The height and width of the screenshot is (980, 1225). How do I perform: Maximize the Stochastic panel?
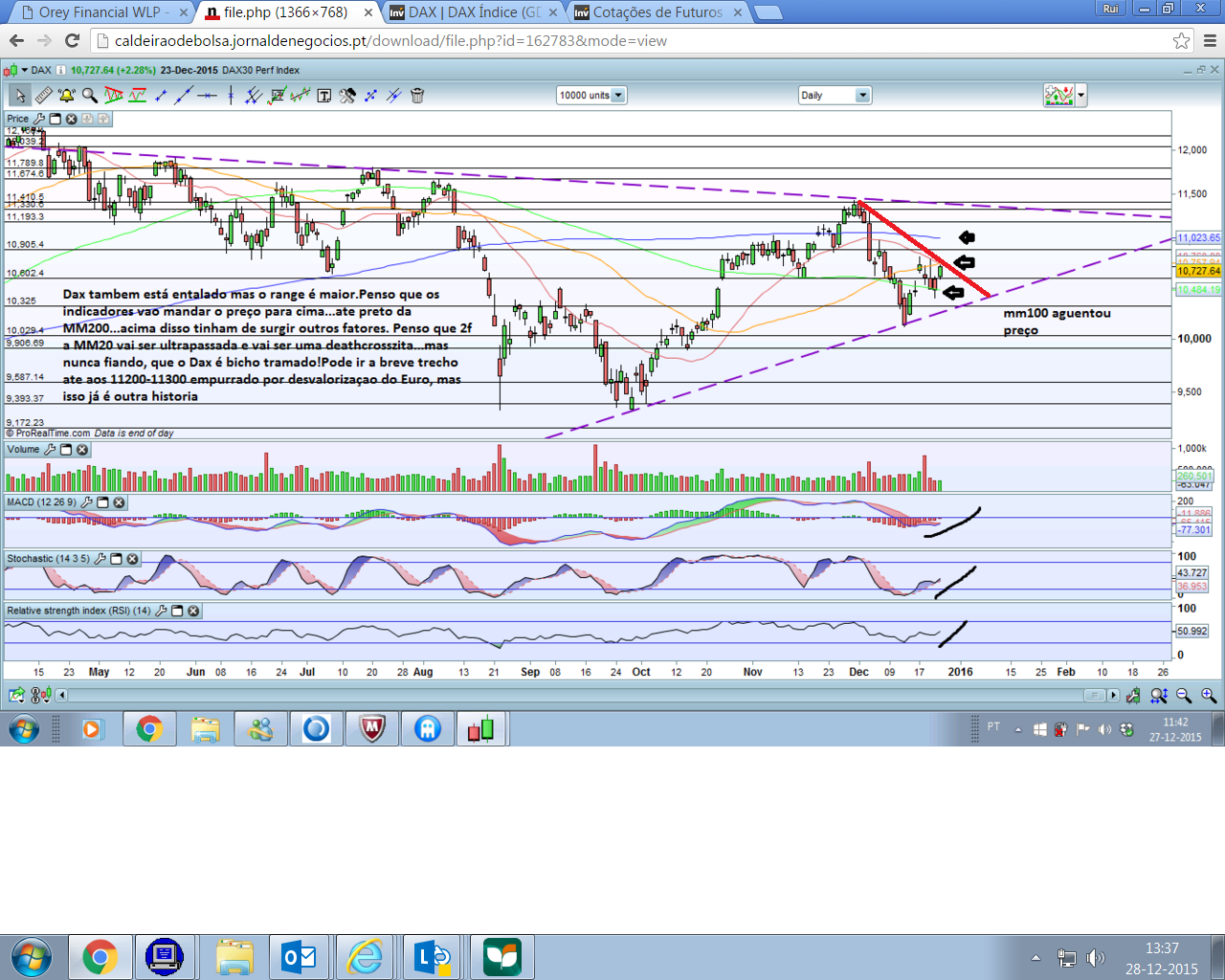point(116,559)
